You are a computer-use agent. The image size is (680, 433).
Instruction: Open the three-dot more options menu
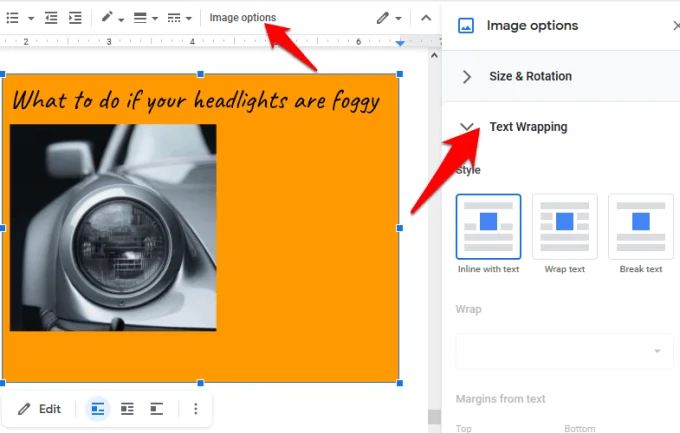tap(196, 409)
